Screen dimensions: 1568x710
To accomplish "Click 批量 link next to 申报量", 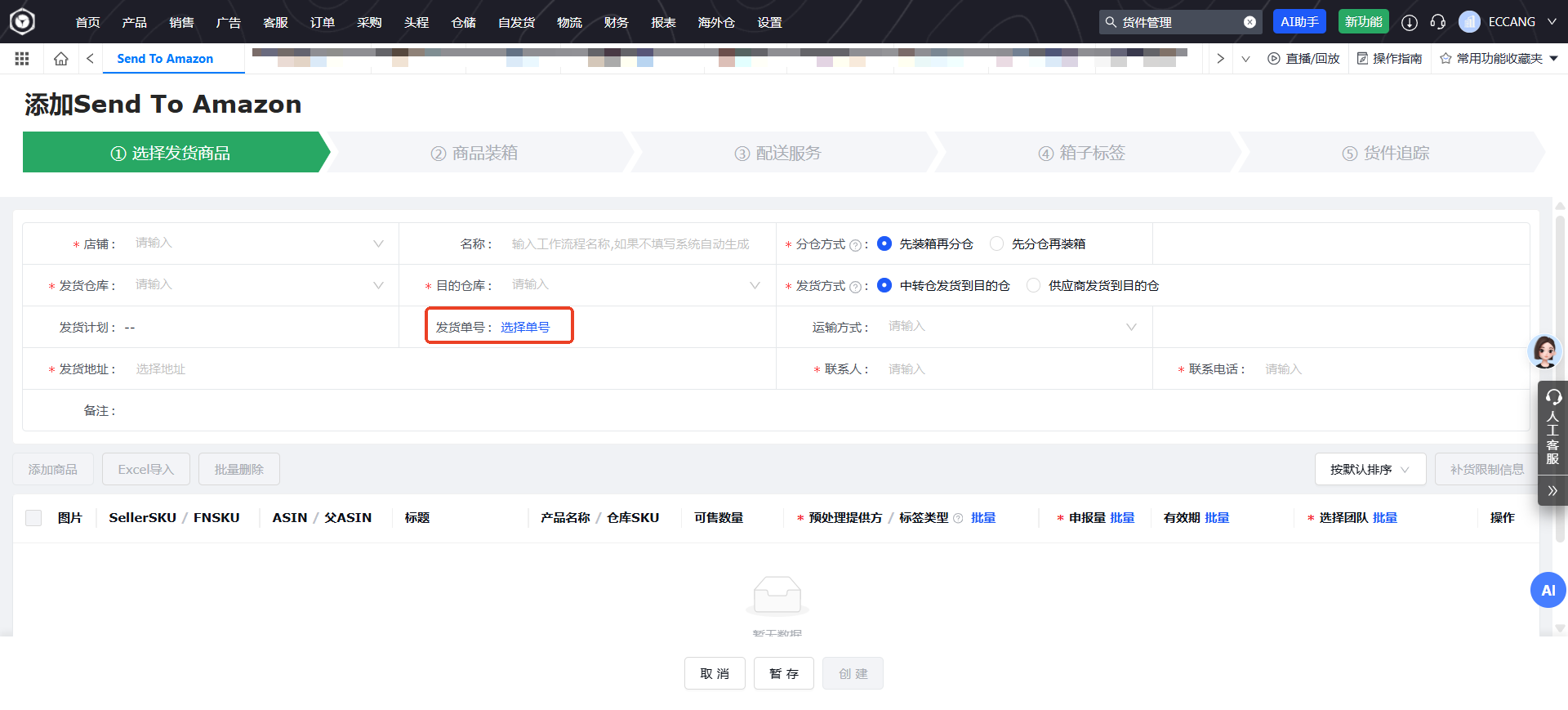I will click(x=1122, y=518).
